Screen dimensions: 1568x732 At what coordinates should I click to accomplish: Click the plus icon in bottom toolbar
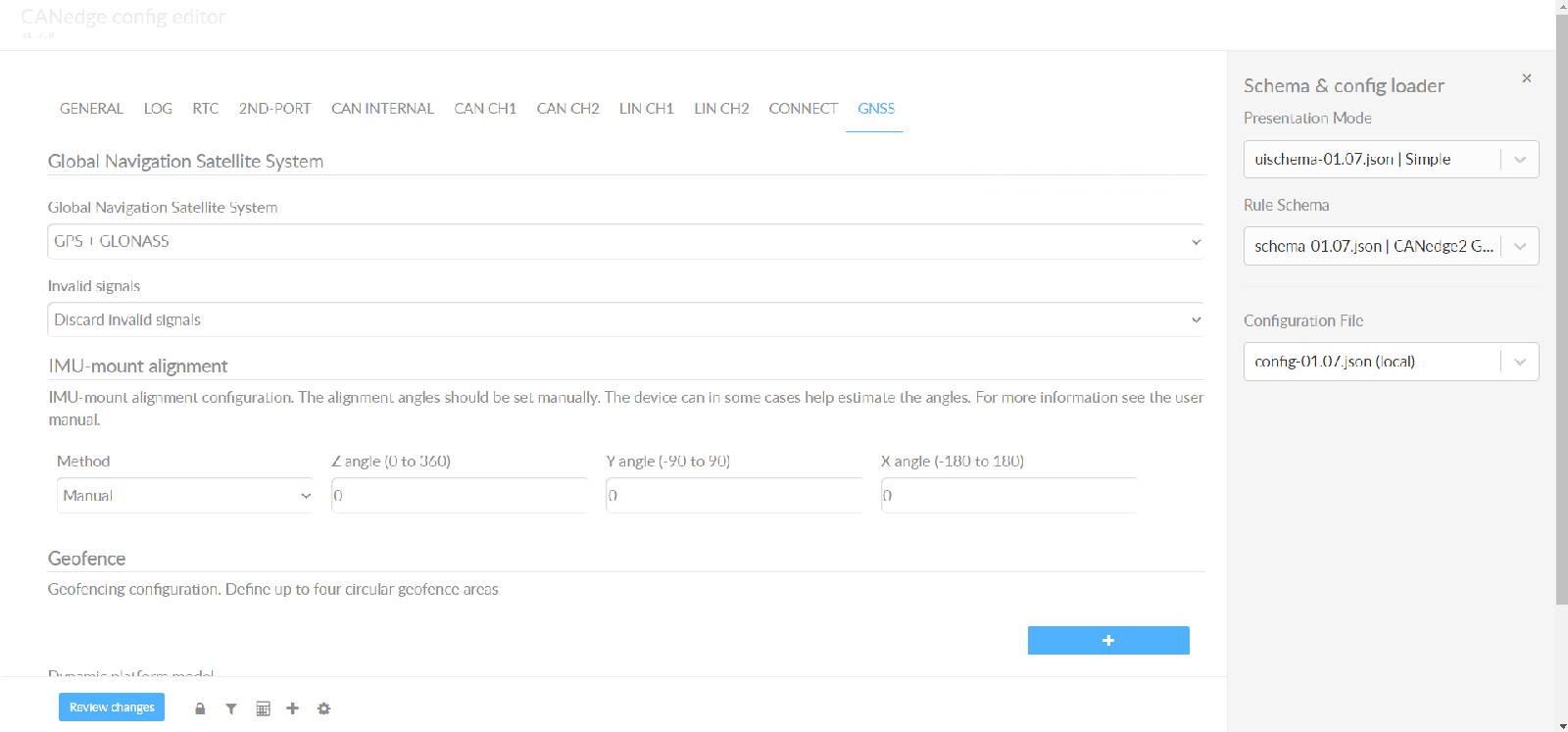click(292, 708)
